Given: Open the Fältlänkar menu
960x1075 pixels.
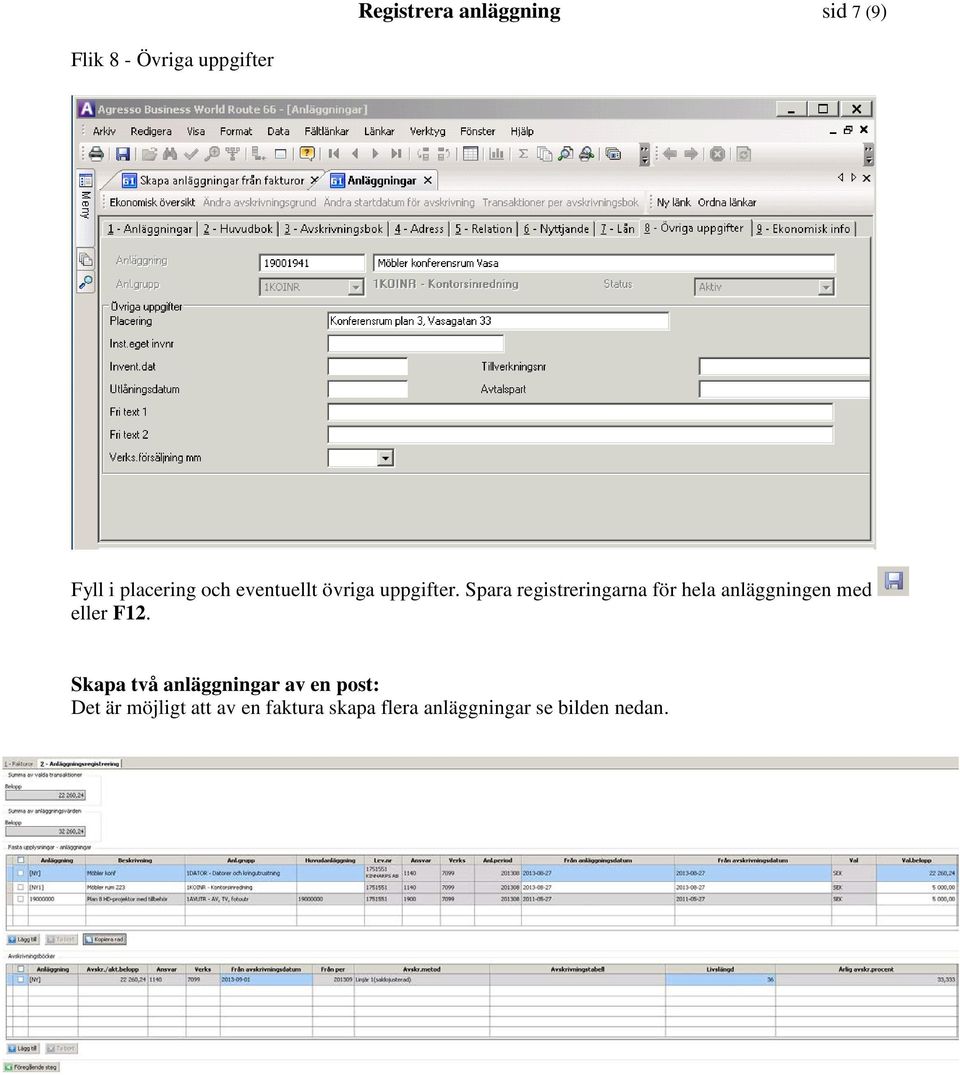Looking at the screenshot, I should point(326,131).
